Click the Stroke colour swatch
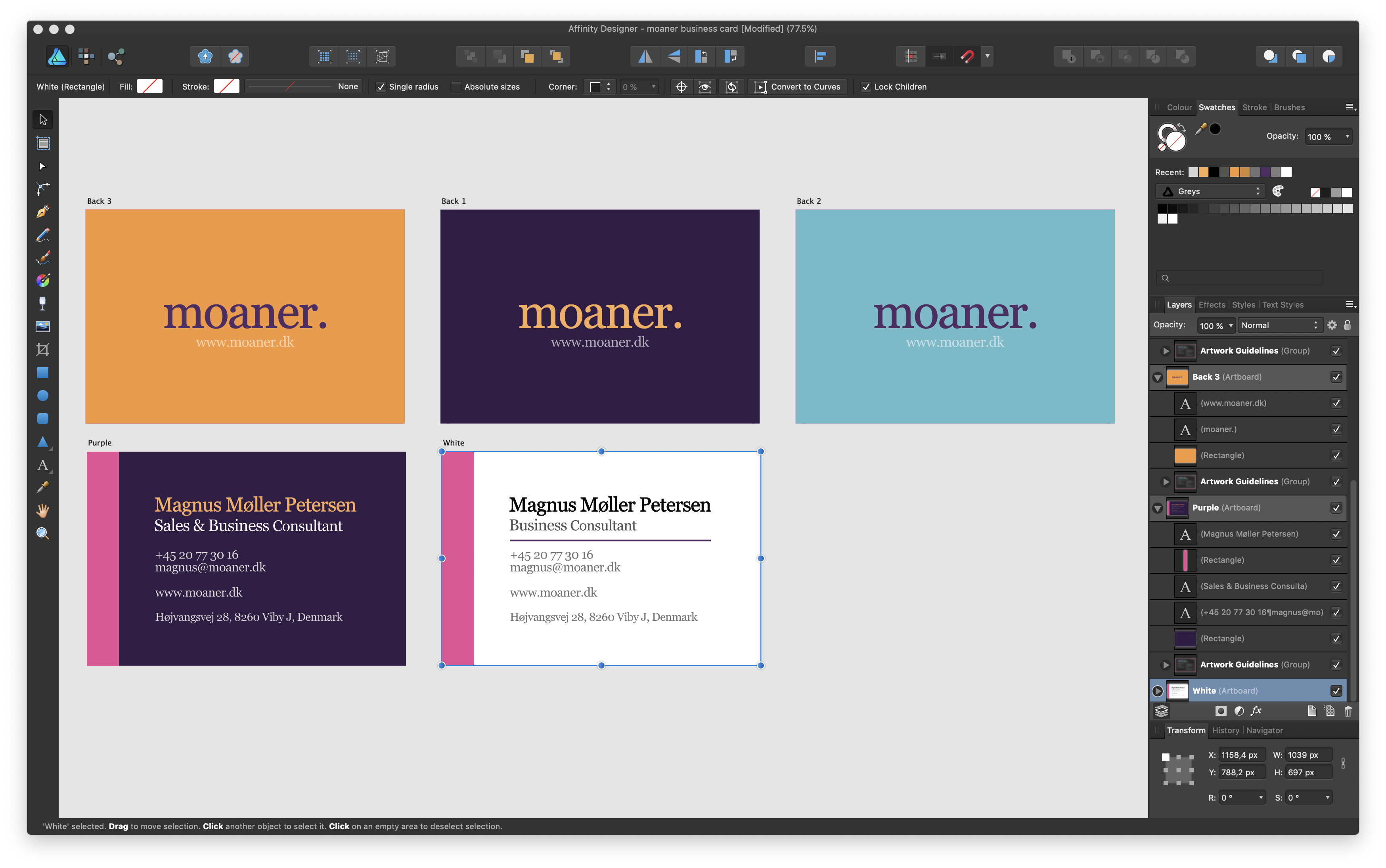Viewport: 1386px width, 868px height. pos(226,87)
